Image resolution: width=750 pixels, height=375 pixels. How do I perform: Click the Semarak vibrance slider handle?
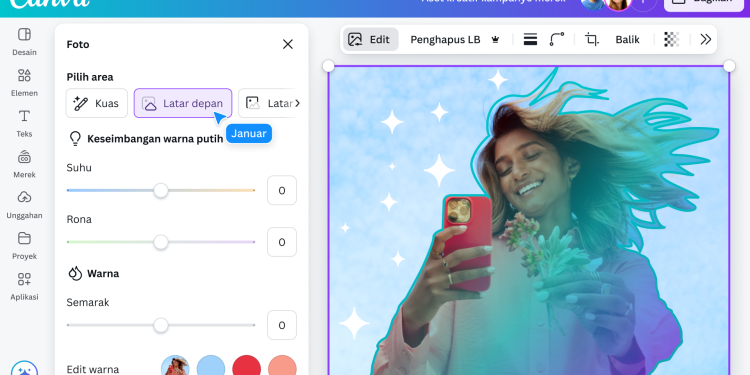click(161, 325)
